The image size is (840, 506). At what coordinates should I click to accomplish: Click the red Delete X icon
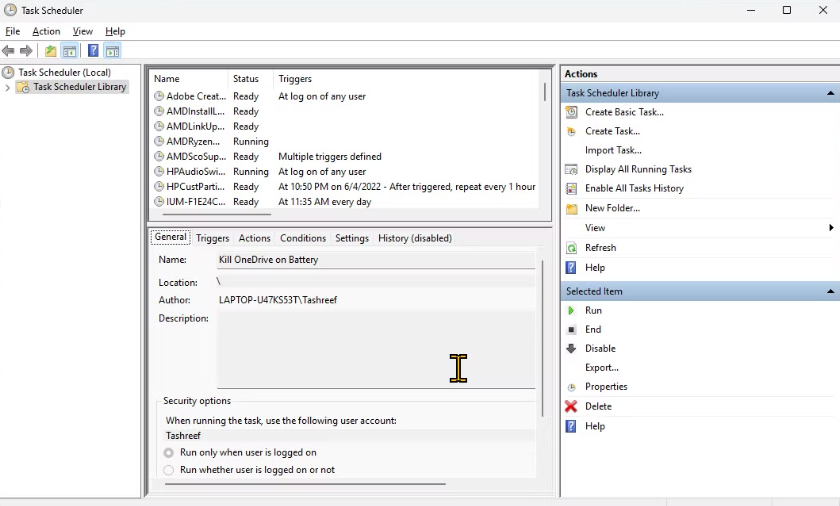(x=571, y=406)
